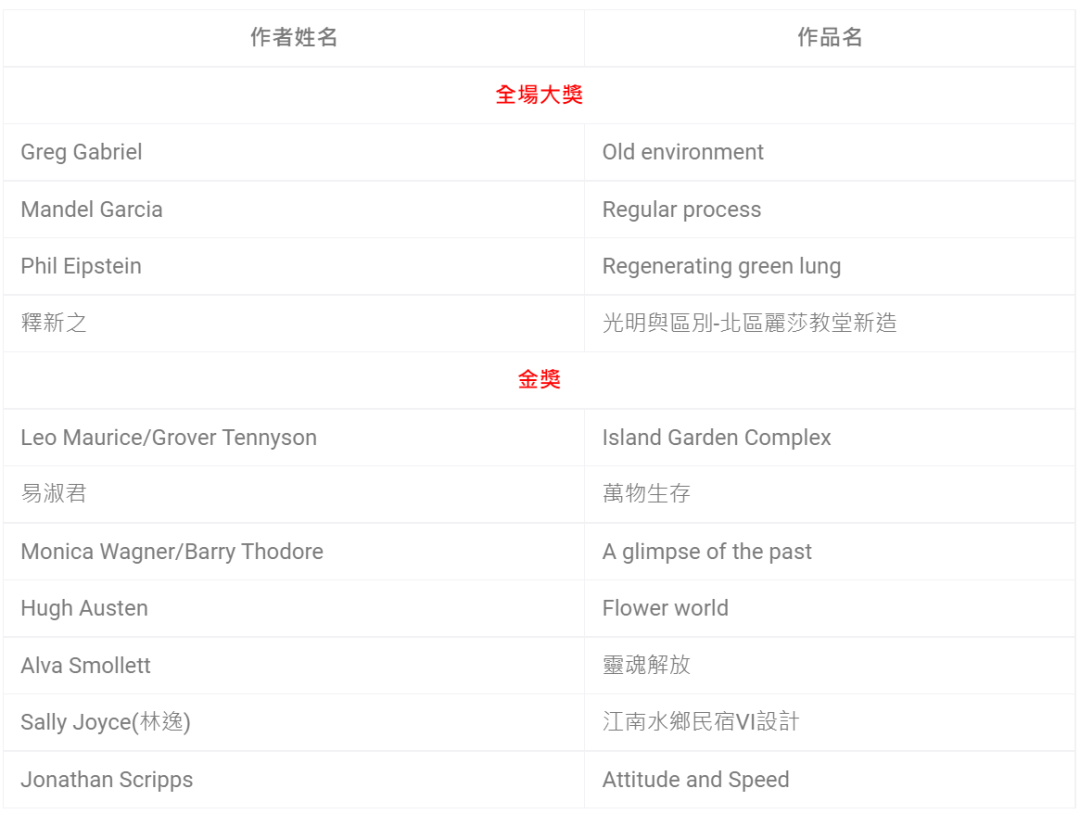Image resolution: width=1080 pixels, height=814 pixels.
Task: Click the 作者姓名 column header
Action: 293,37
